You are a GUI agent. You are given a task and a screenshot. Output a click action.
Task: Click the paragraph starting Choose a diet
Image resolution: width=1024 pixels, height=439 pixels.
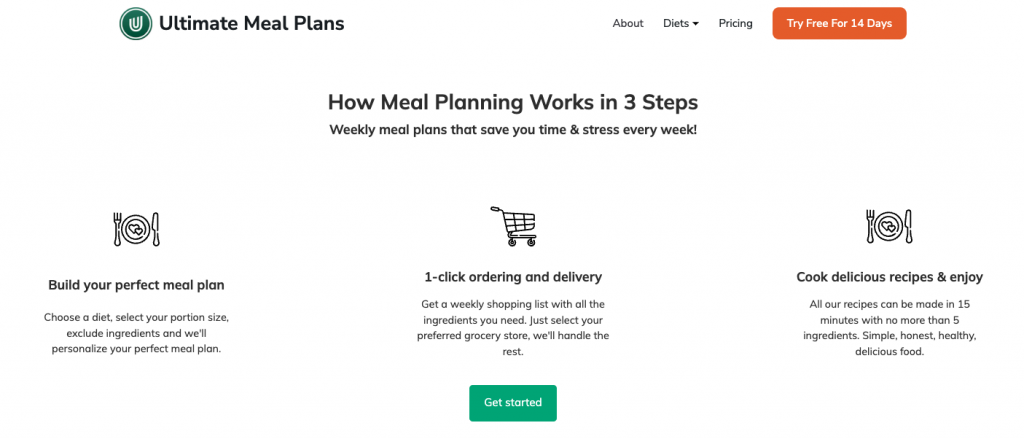136,333
